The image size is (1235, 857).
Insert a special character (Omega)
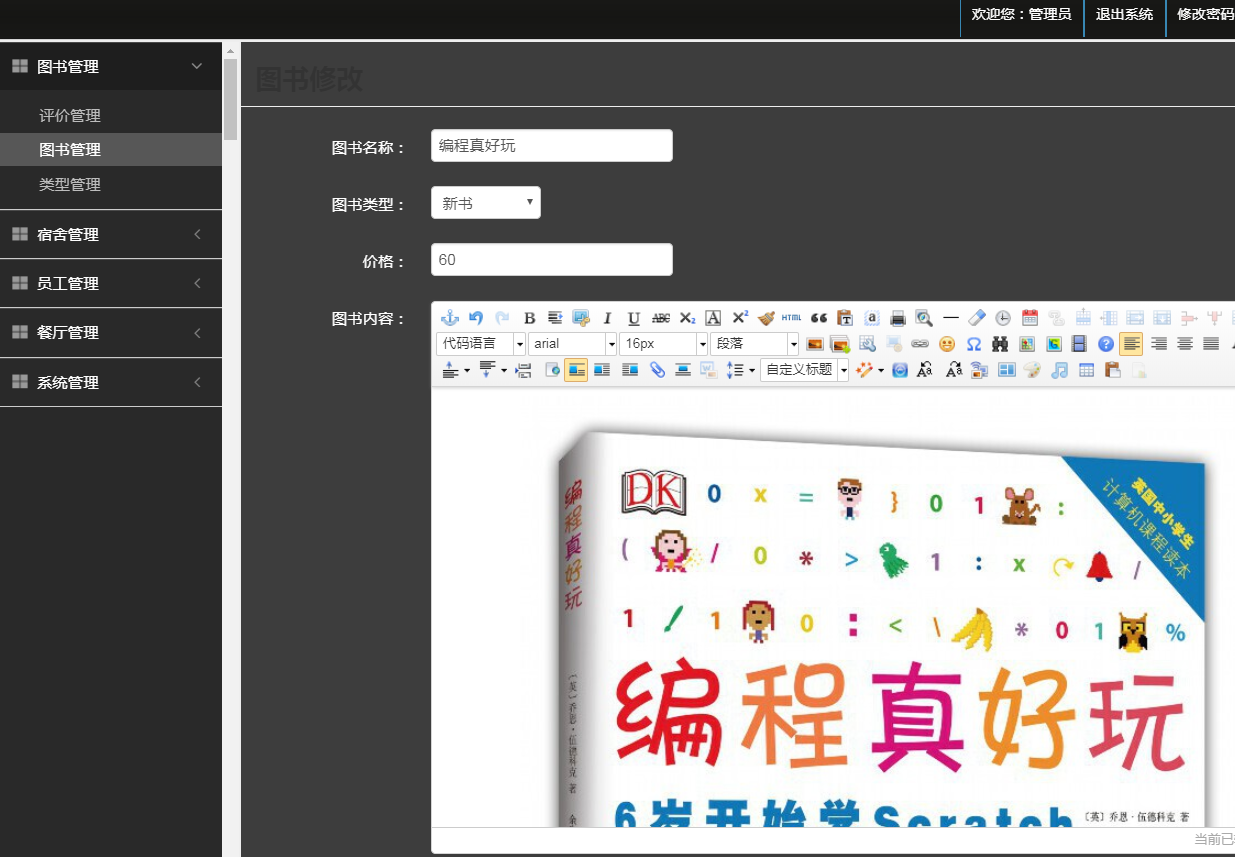[974, 344]
